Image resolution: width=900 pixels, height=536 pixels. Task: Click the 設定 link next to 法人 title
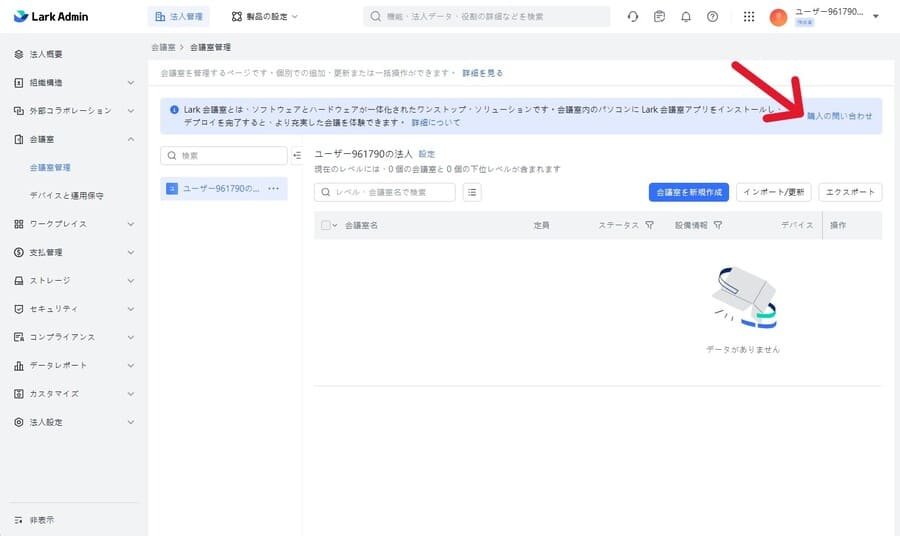426,154
